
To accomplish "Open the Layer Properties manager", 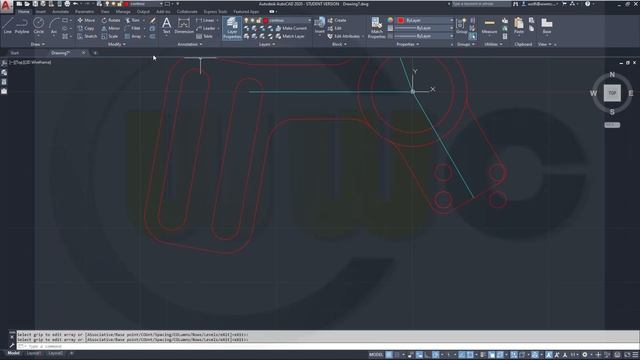I will (232, 28).
